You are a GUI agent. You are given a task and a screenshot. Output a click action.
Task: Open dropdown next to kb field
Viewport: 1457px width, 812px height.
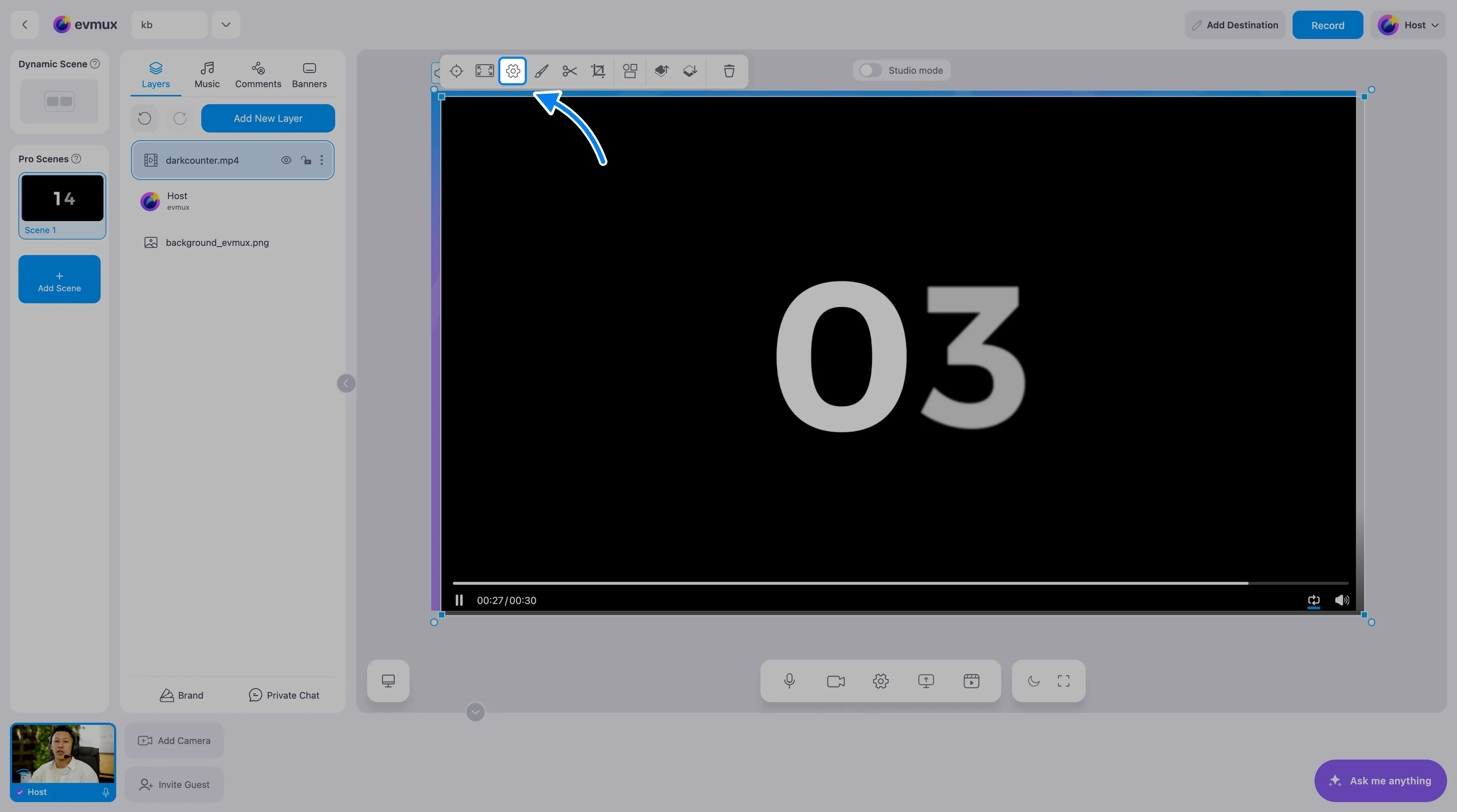226,25
